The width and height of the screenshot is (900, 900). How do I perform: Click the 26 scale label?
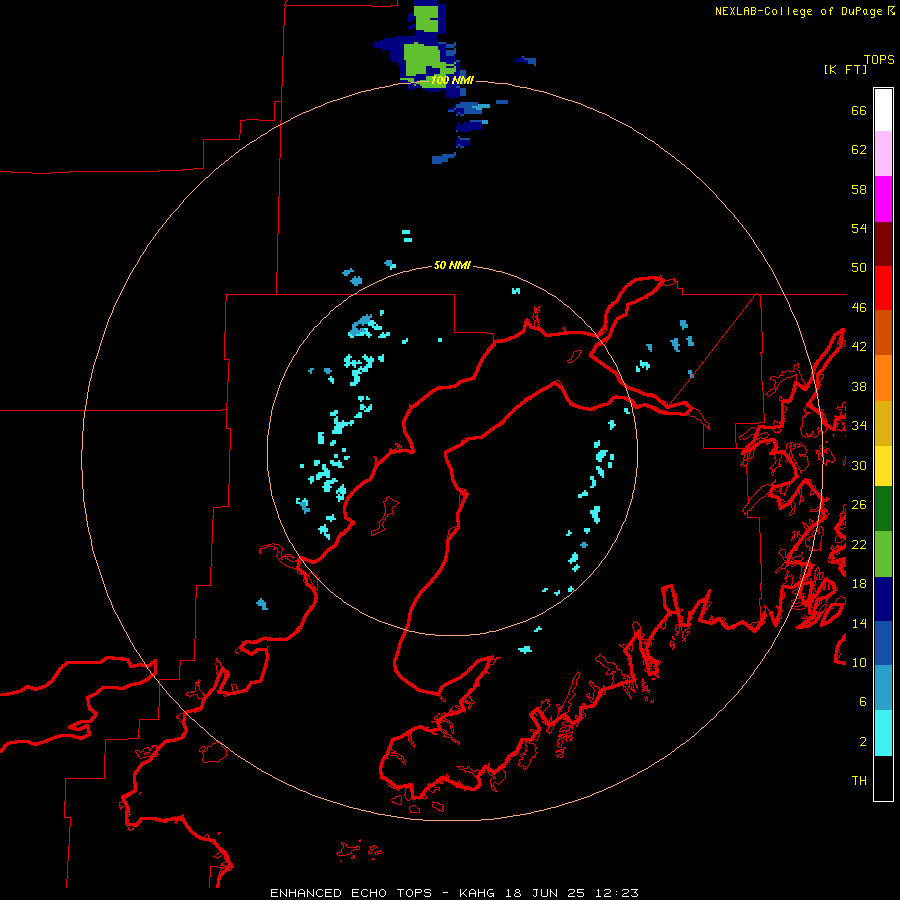point(859,505)
